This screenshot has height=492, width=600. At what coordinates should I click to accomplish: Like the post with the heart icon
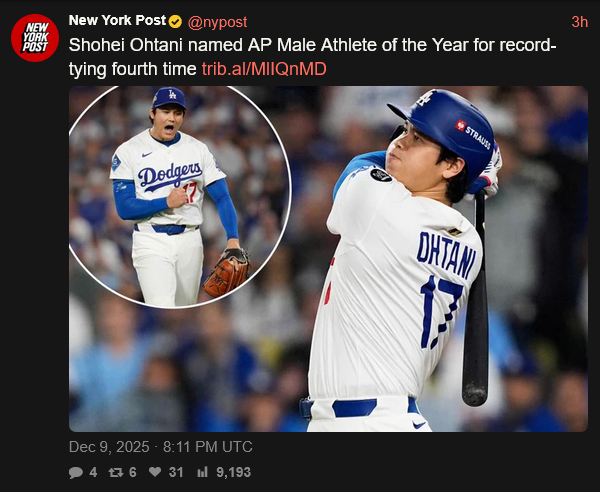pyautogui.click(x=155, y=472)
